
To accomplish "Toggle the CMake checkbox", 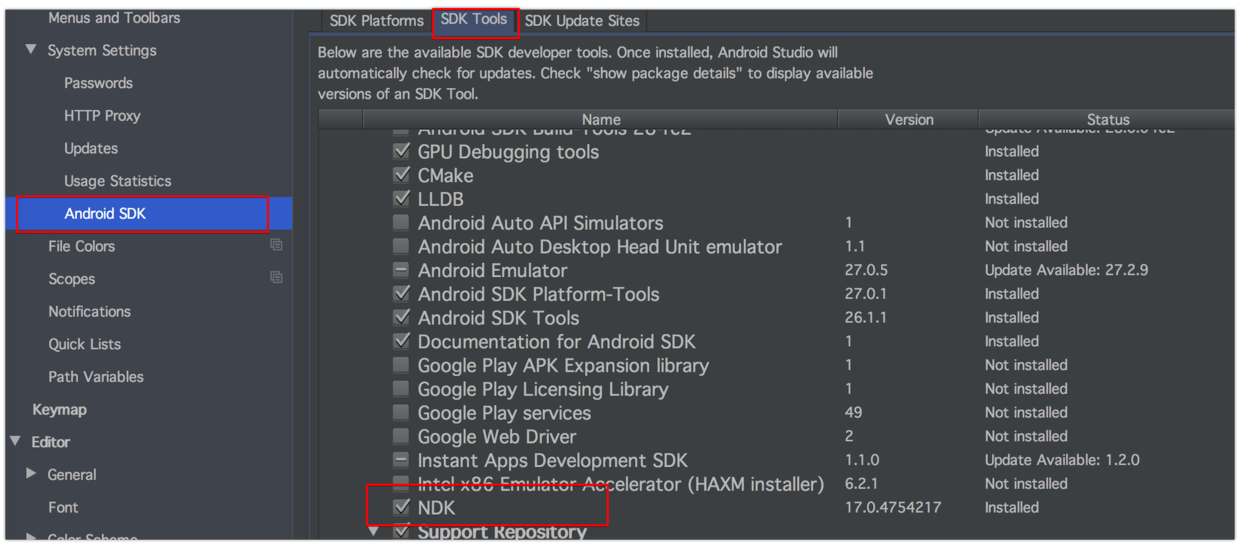I will (401, 175).
